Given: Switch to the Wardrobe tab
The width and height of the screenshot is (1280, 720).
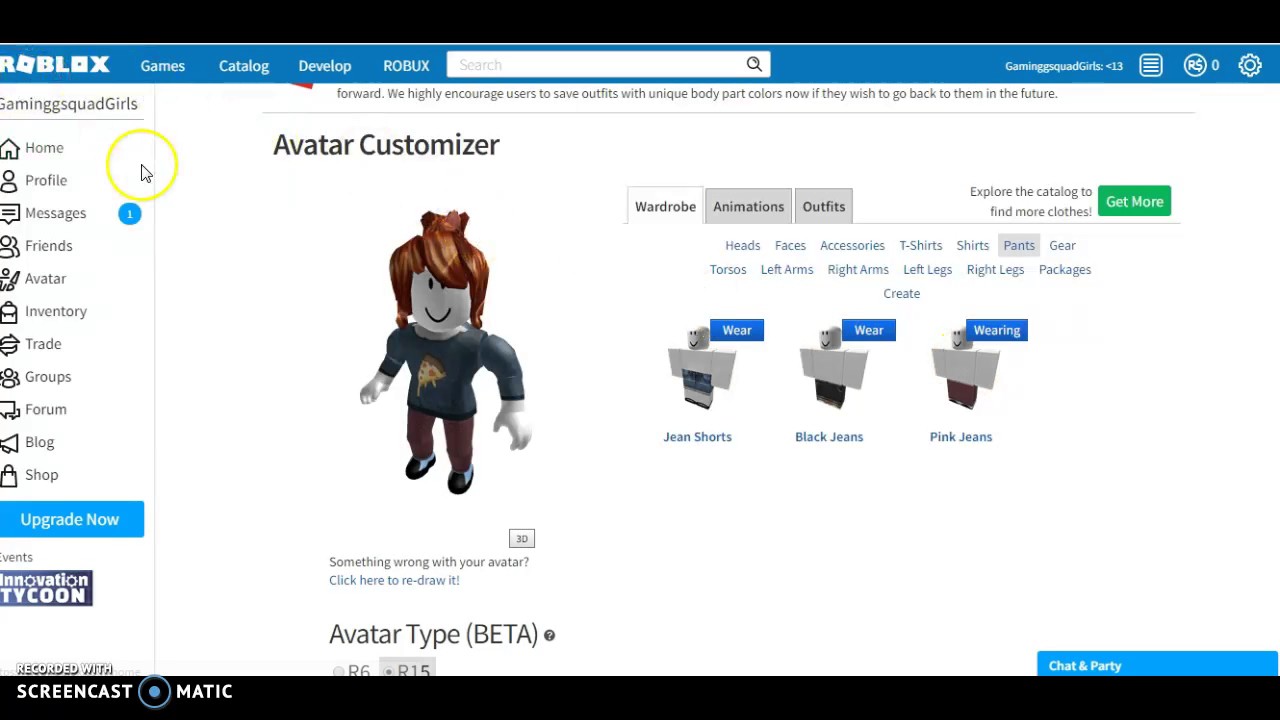Looking at the screenshot, I should (665, 206).
